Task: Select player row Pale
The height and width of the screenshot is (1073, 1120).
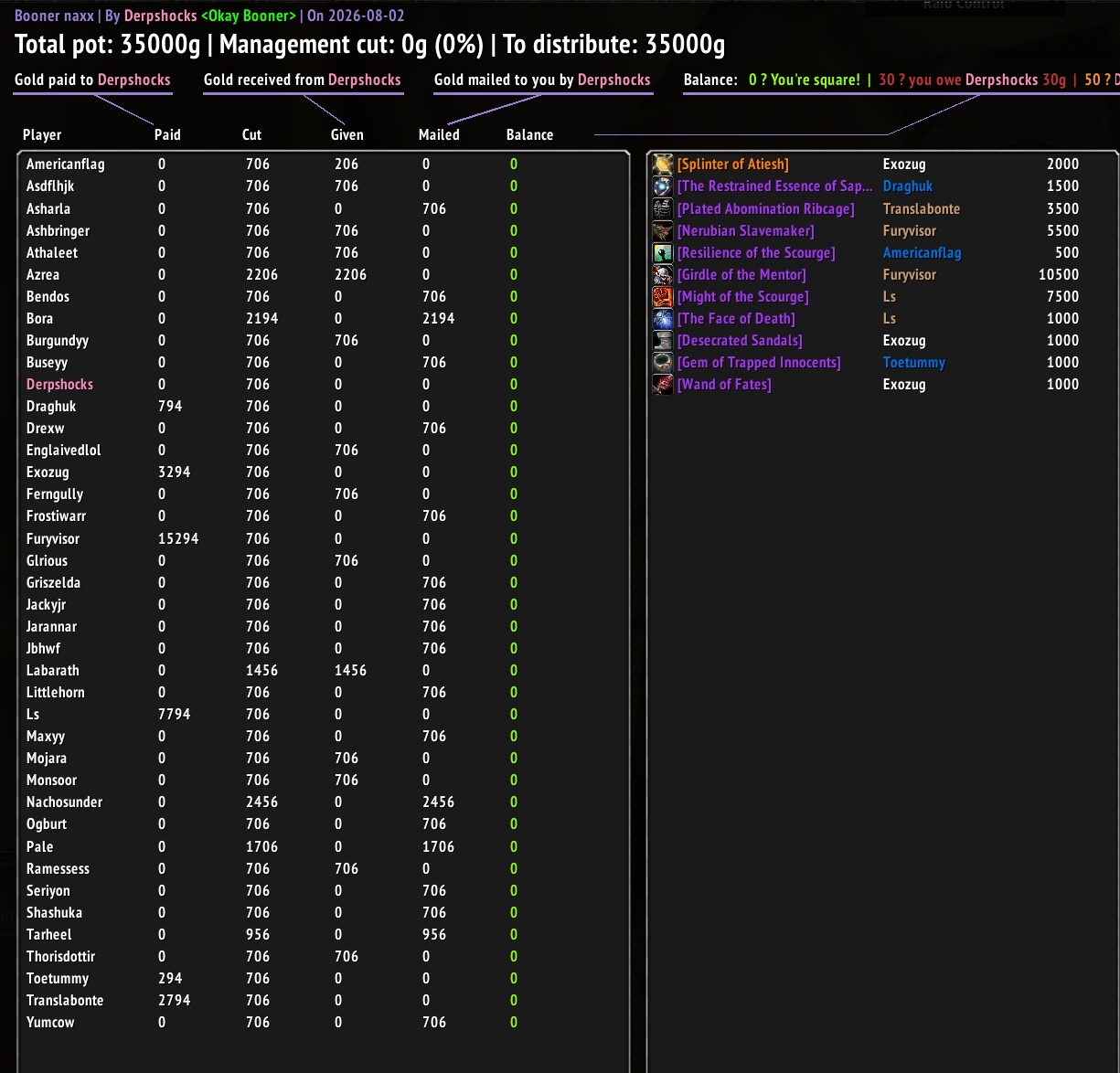Action: coord(323,846)
